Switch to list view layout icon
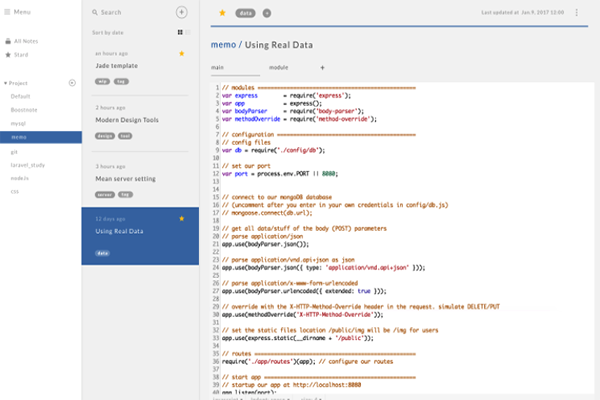Screen dimensions: 600x400 188,33
